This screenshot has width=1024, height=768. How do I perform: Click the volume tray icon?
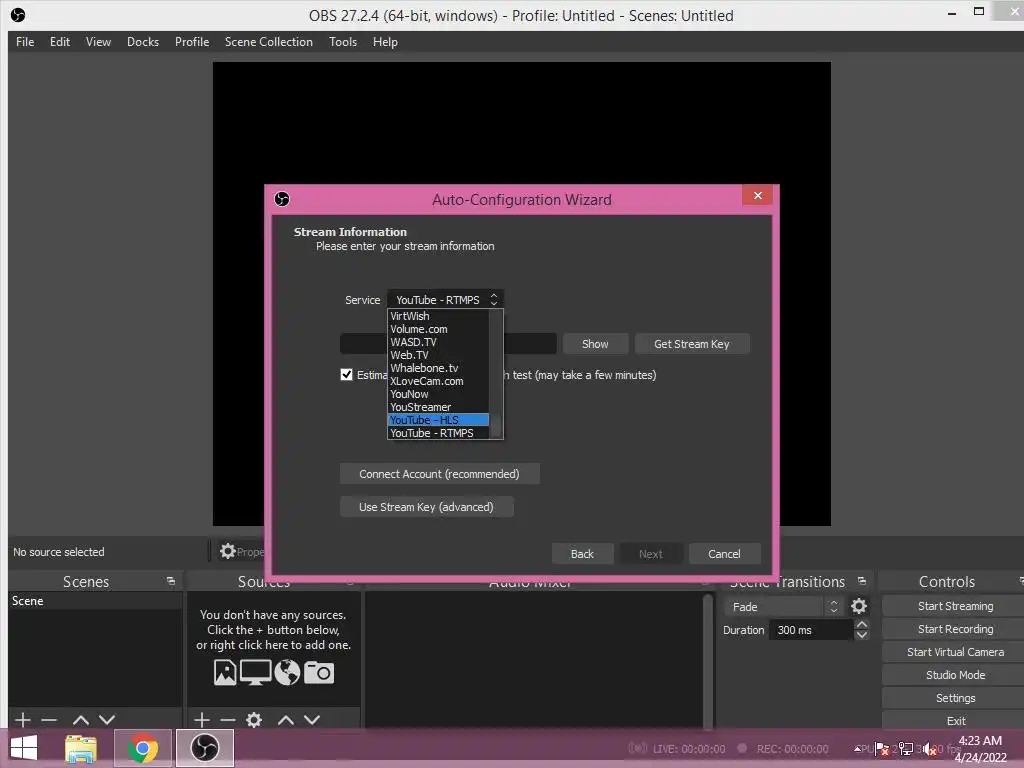click(x=929, y=749)
